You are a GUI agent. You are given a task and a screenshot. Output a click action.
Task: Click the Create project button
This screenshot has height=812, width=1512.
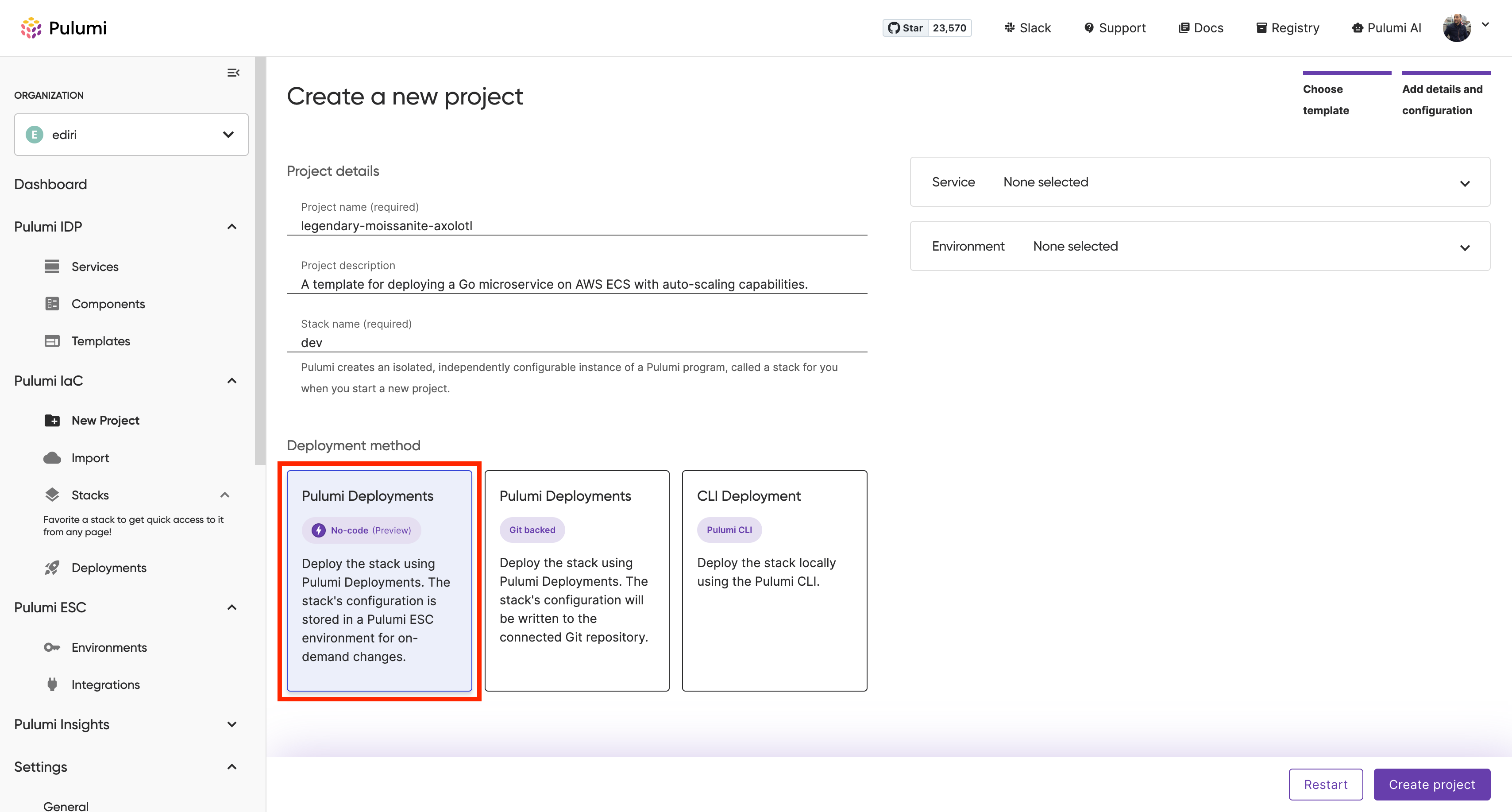tap(1431, 785)
